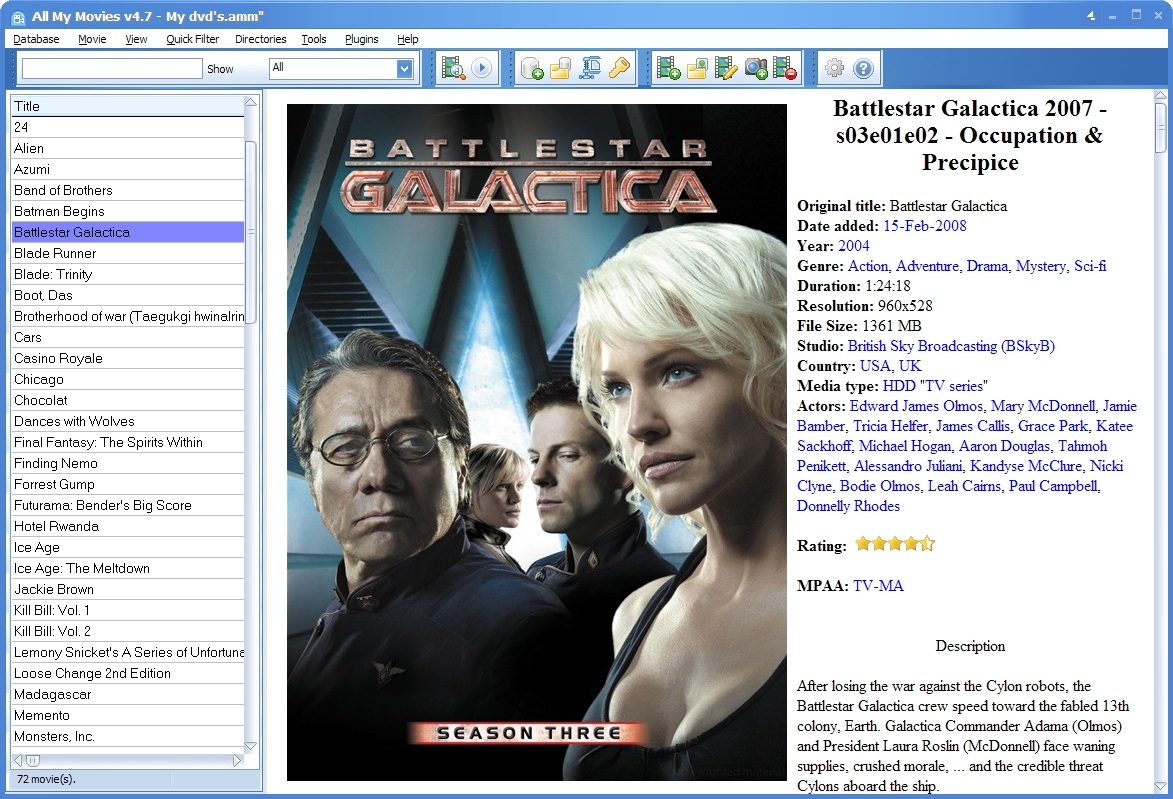Open the Help menu
The image size is (1173, 799).
coord(408,39)
